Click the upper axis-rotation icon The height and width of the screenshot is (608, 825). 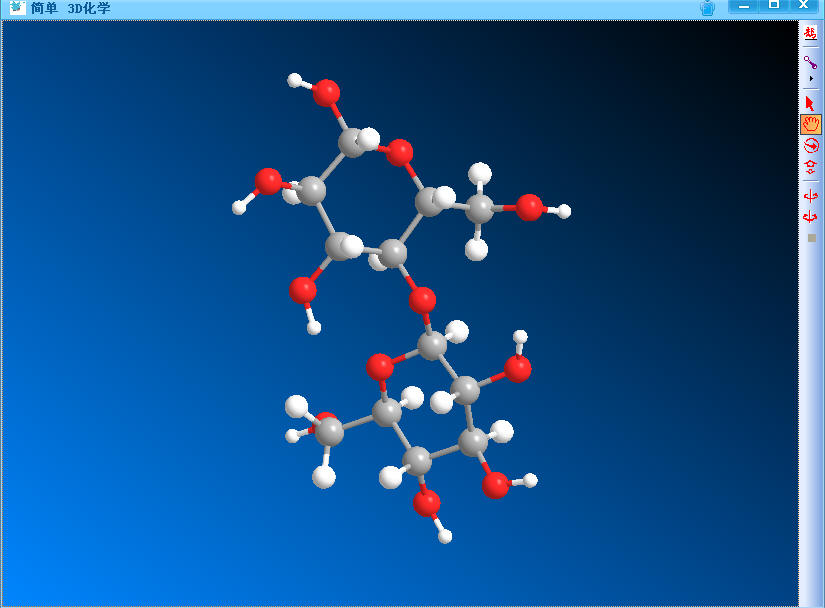click(x=810, y=195)
